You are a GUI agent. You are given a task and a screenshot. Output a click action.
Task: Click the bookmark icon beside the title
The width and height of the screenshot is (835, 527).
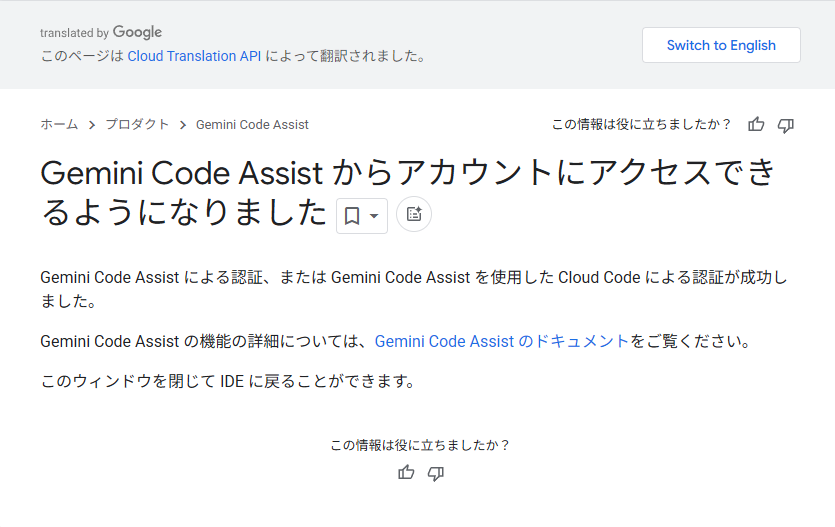click(x=352, y=216)
